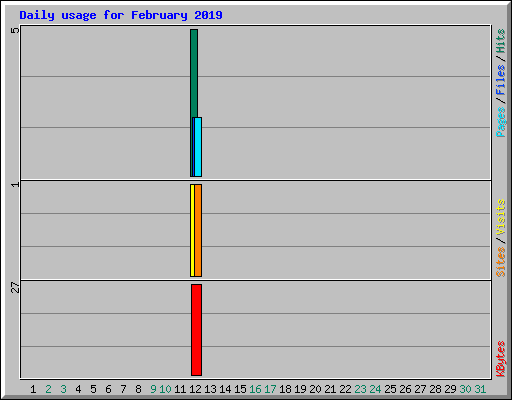Select the red KBytes bar for day 12
Image resolution: width=512 pixels, height=400 pixels.
[x=197, y=330]
